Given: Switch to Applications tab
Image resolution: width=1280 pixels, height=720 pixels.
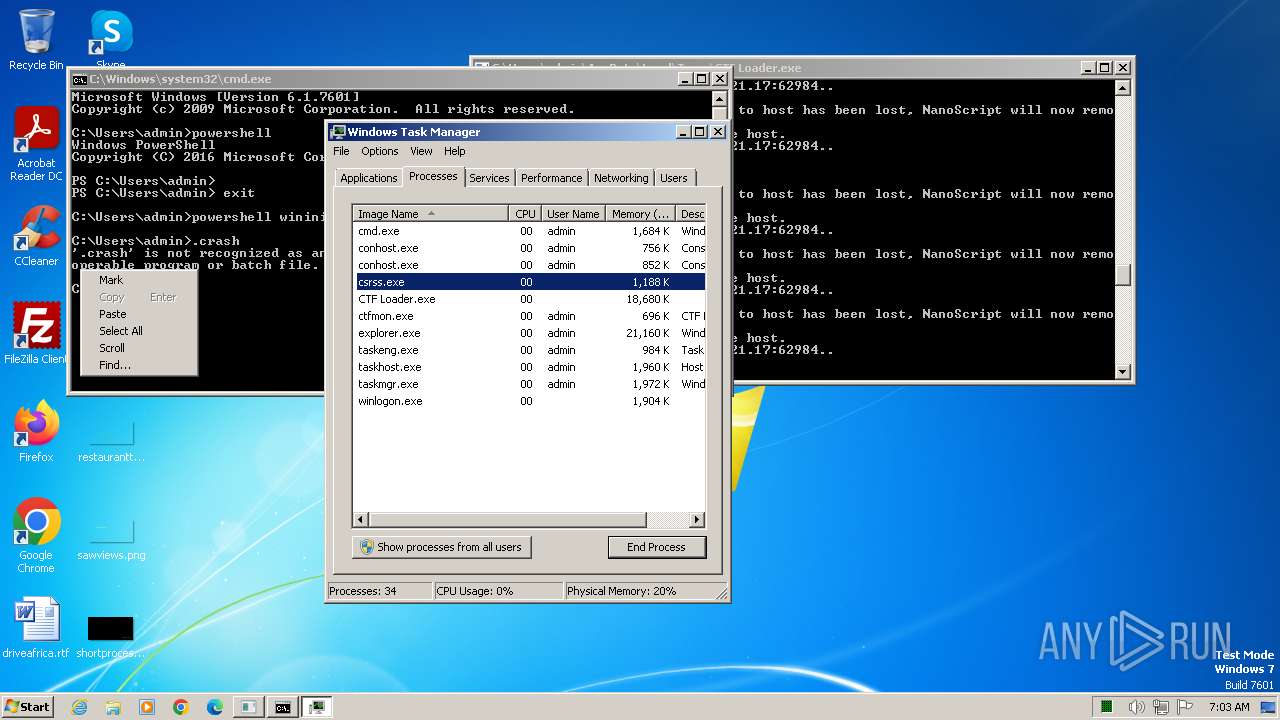Looking at the screenshot, I should pos(369,178).
